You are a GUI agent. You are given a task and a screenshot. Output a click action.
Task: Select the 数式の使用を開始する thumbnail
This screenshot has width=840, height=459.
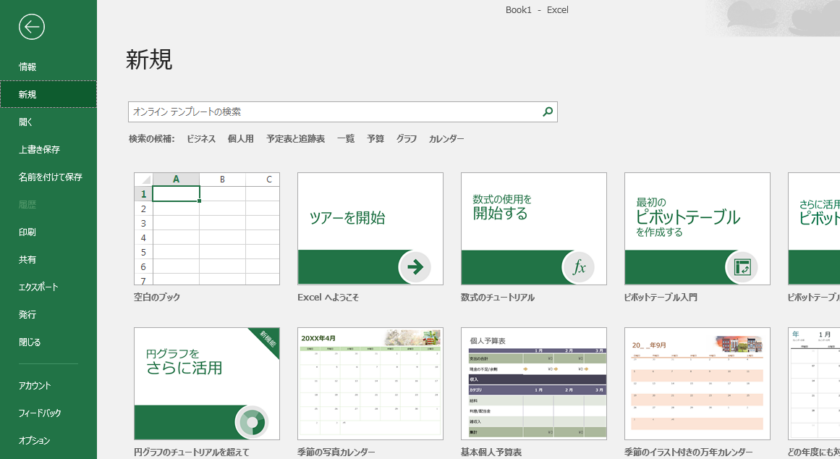tap(534, 229)
